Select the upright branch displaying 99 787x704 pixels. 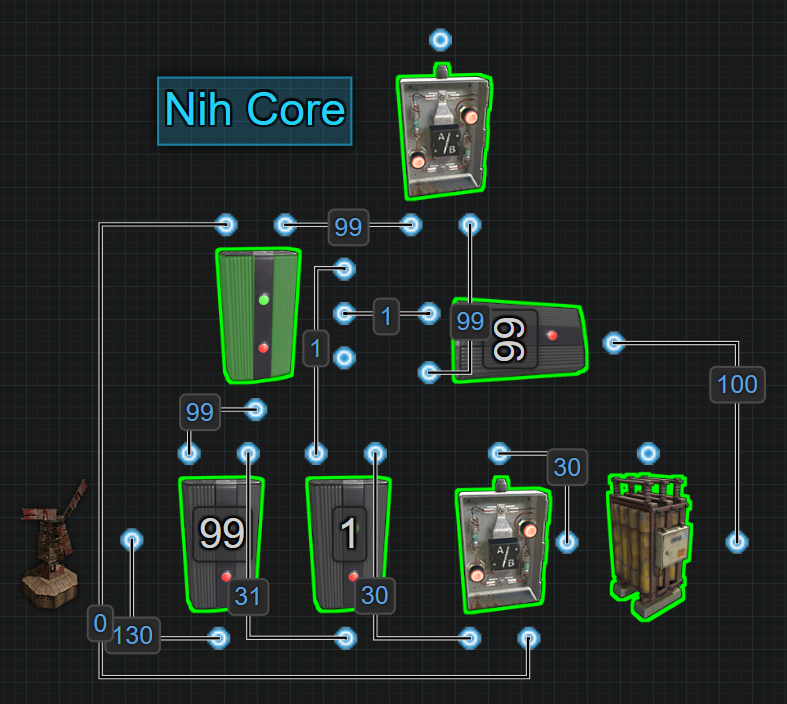221,544
